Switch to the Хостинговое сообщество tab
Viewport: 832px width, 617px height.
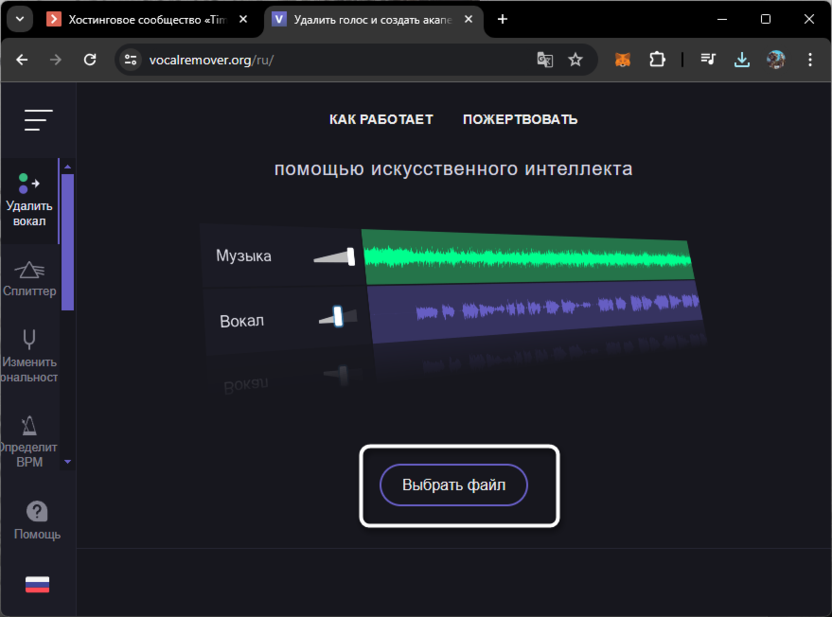148,20
